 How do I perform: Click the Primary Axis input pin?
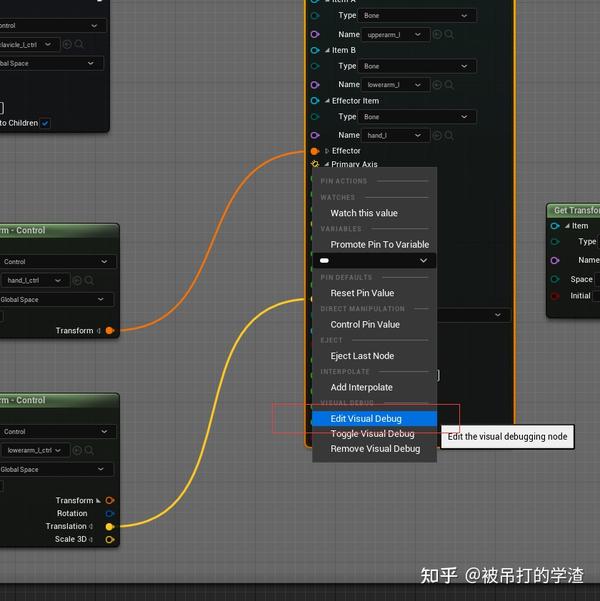[x=315, y=164]
